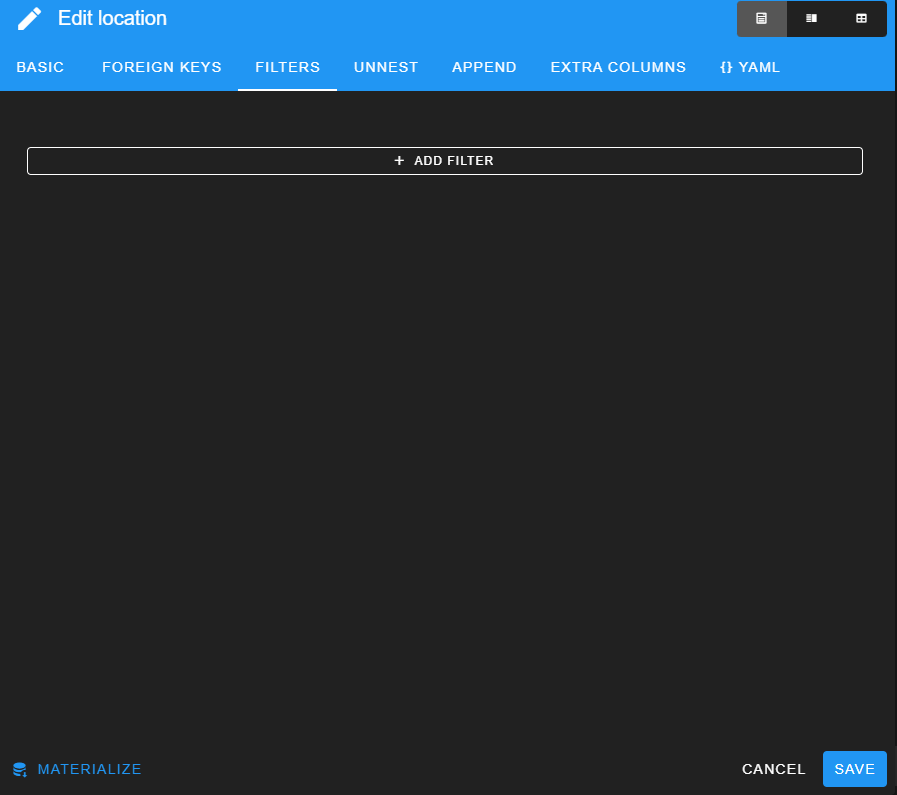Save the location changes
The image size is (897, 795).
[x=854, y=769]
